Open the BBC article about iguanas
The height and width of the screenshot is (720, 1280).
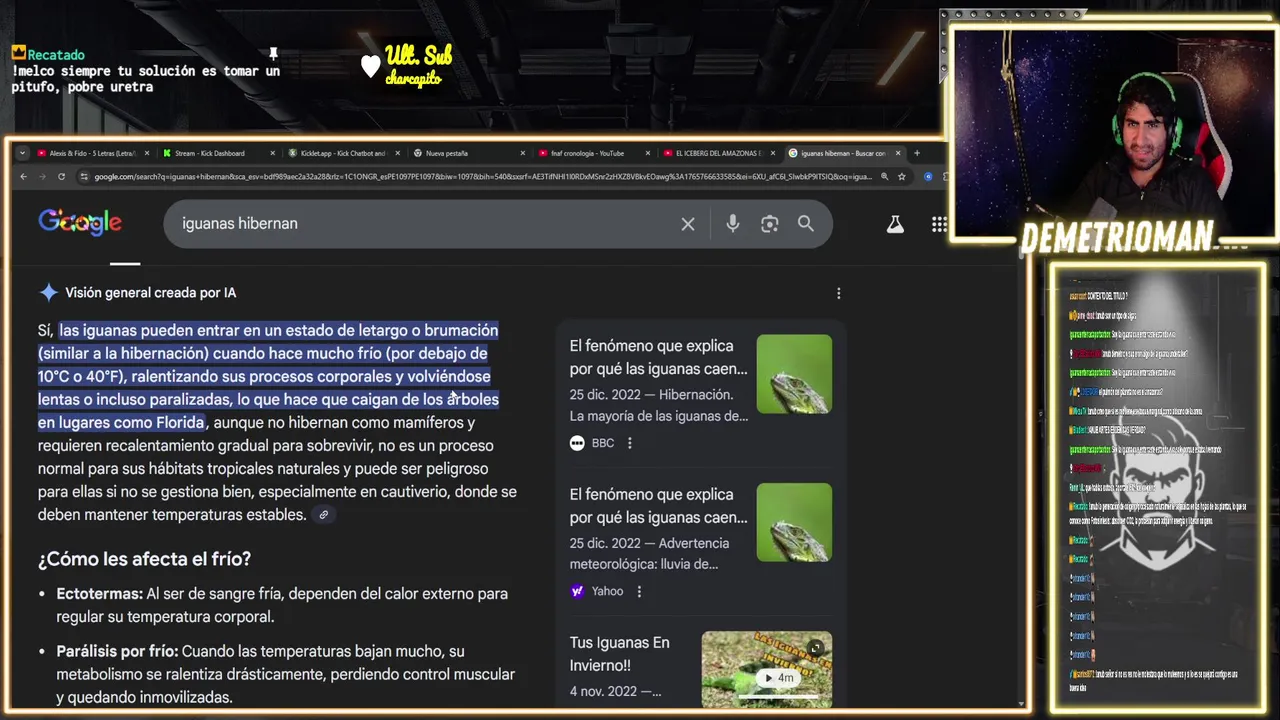[658, 357]
